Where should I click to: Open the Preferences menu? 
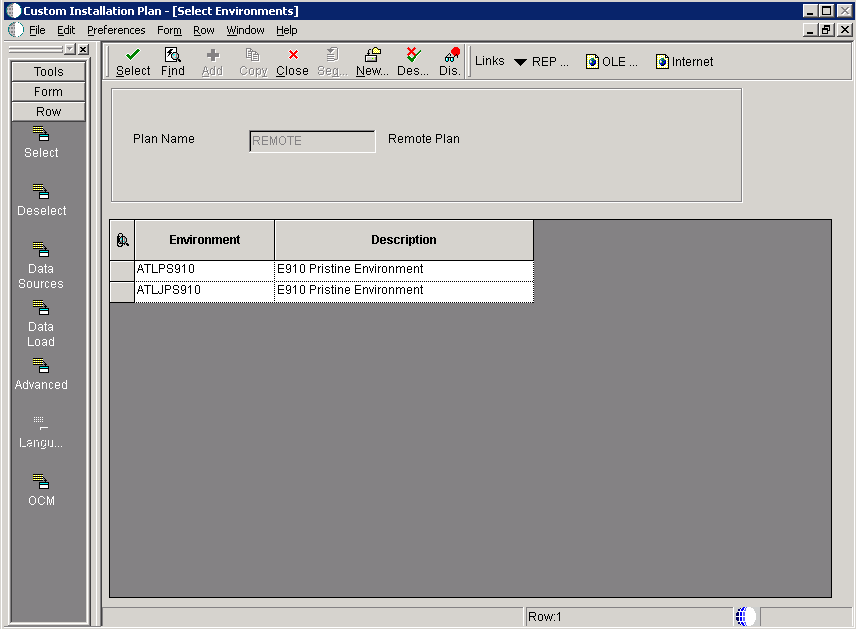(116, 30)
